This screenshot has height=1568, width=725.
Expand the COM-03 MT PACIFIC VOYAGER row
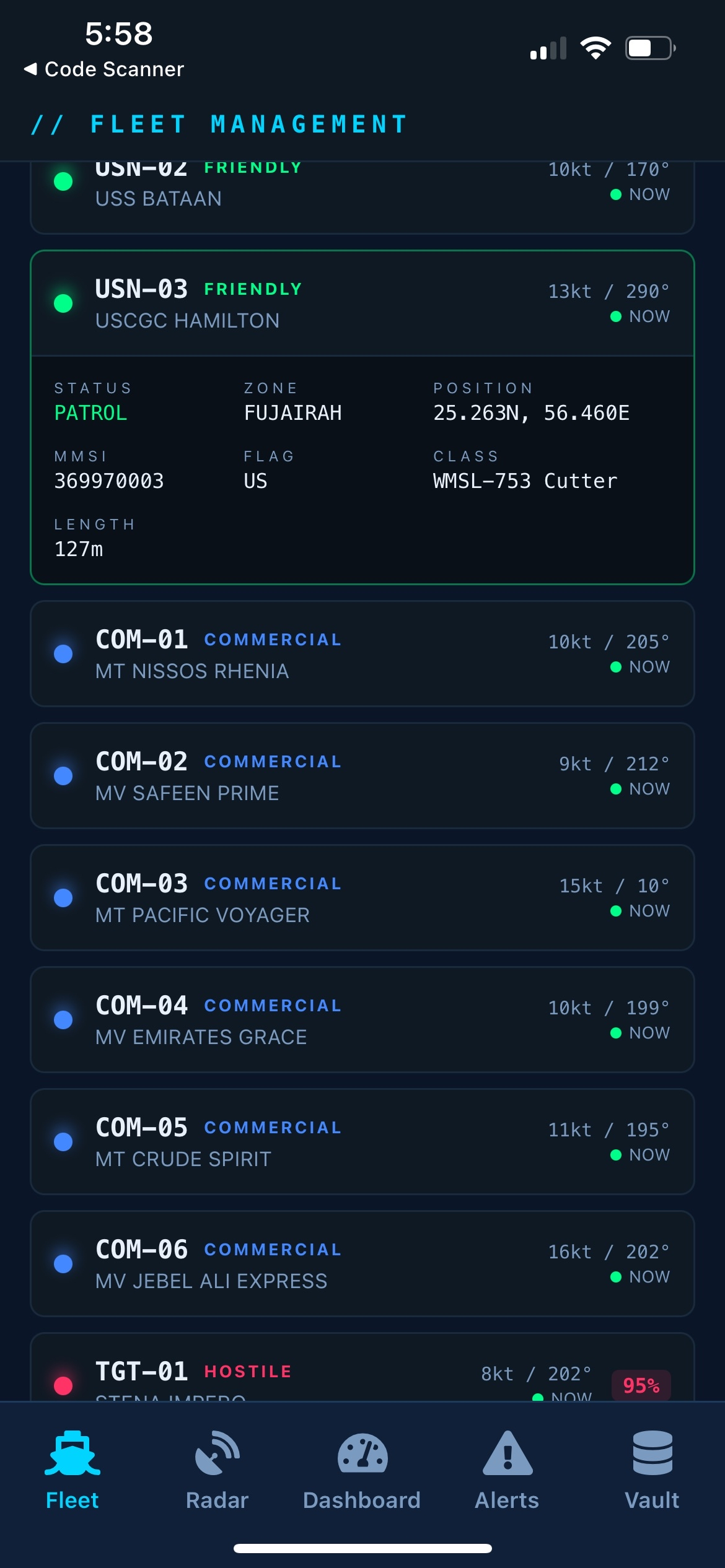pos(362,898)
